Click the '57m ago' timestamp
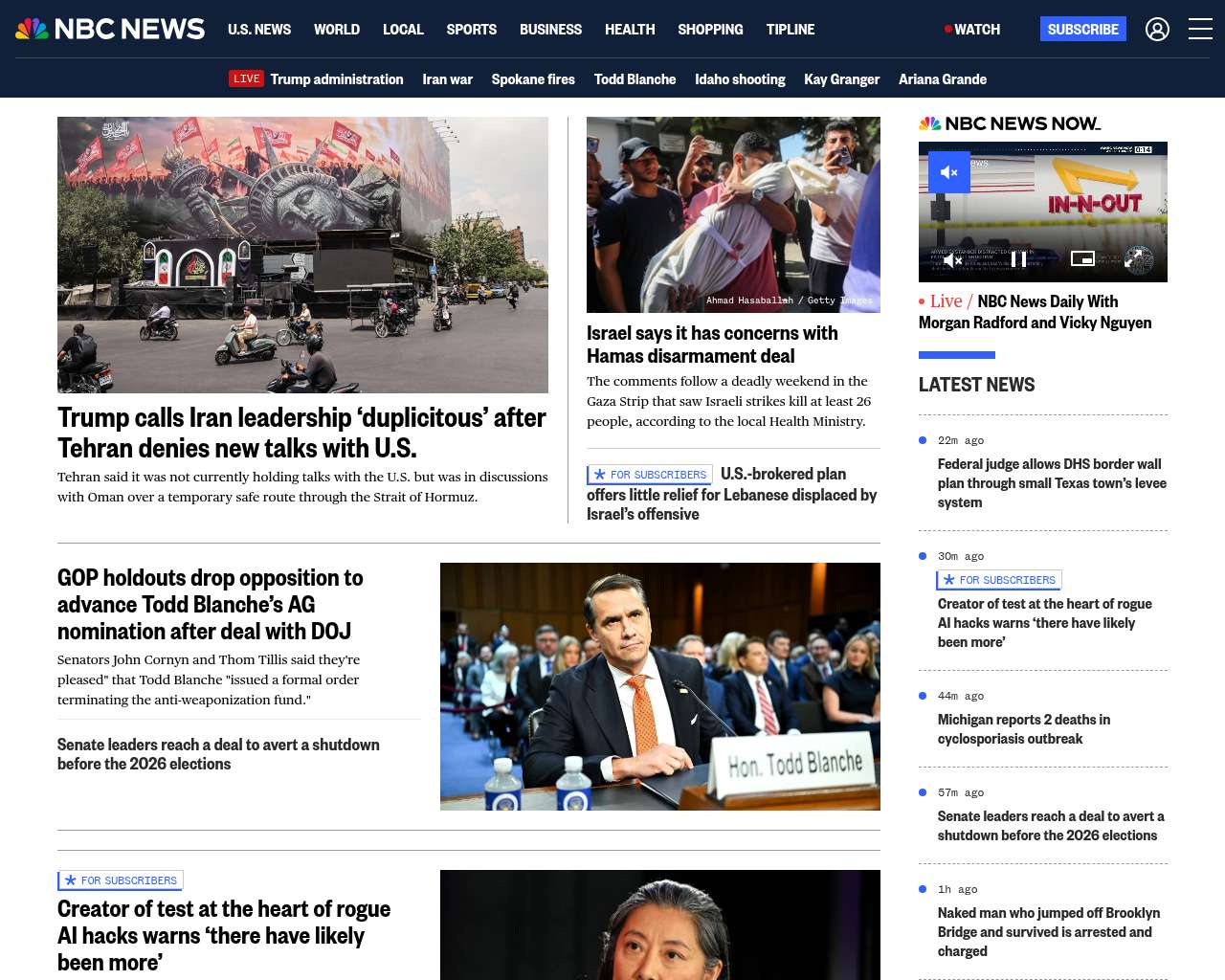 [961, 792]
